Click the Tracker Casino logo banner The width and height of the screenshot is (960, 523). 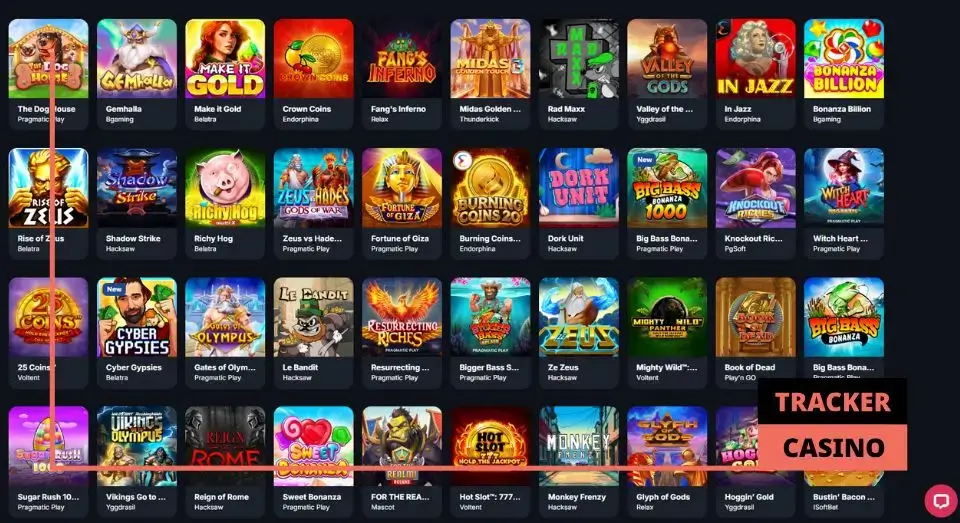tap(833, 424)
